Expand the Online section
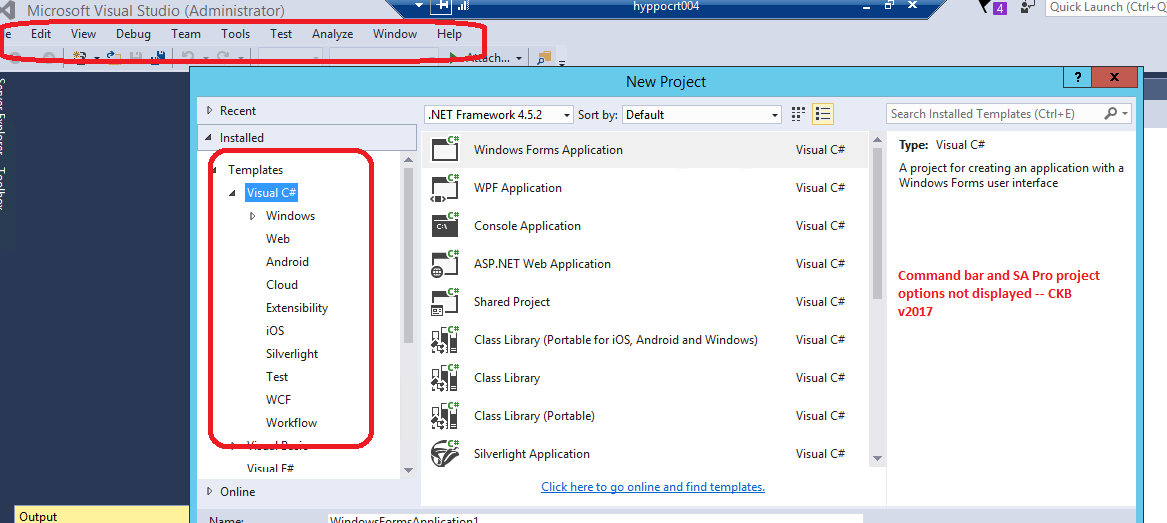Image resolution: width=1167 pixels, height=523 pixels. coord(209,492)
